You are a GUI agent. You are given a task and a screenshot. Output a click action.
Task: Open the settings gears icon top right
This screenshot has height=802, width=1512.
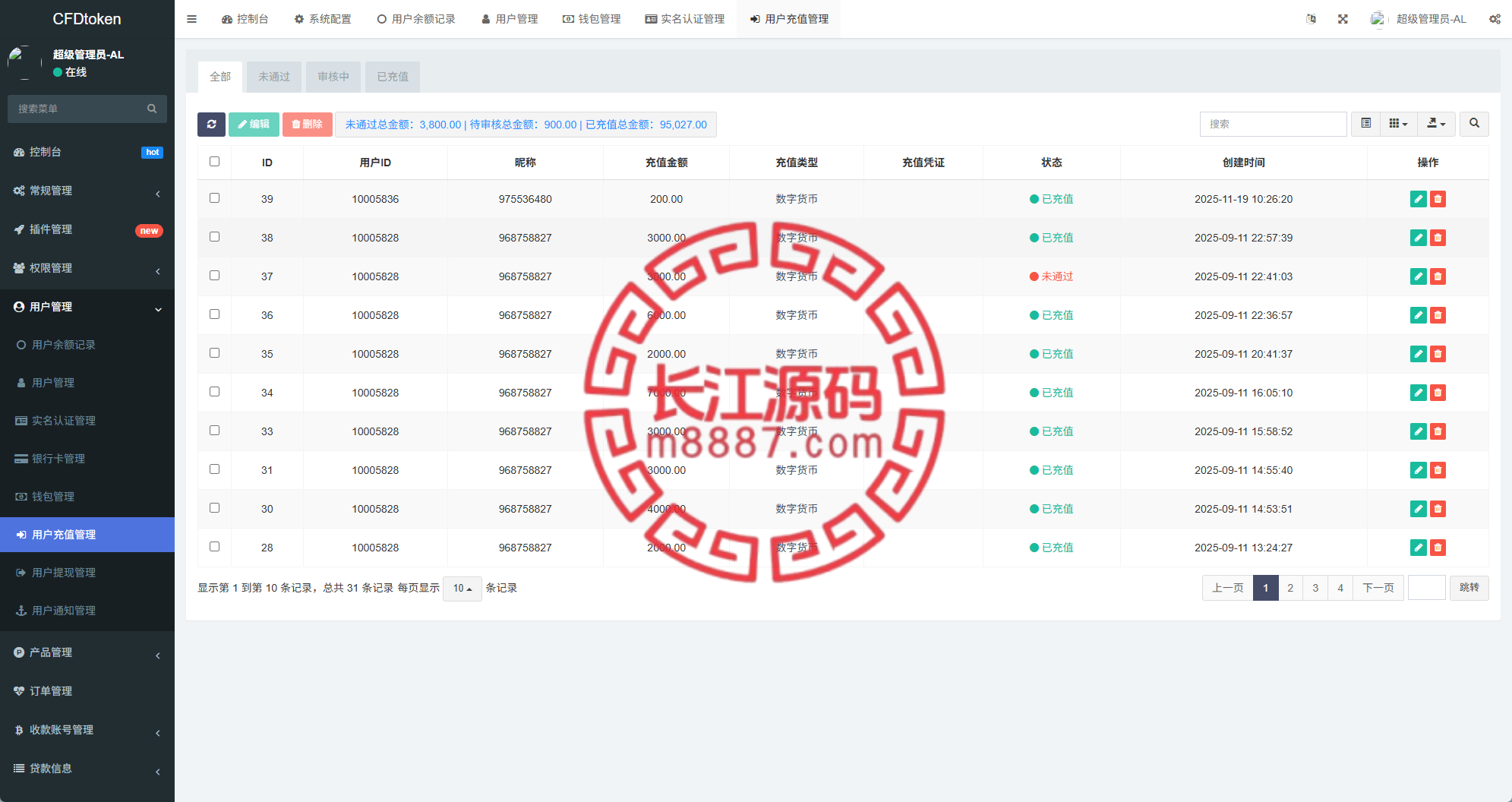pyautogui.click(x=1495, y=19)
